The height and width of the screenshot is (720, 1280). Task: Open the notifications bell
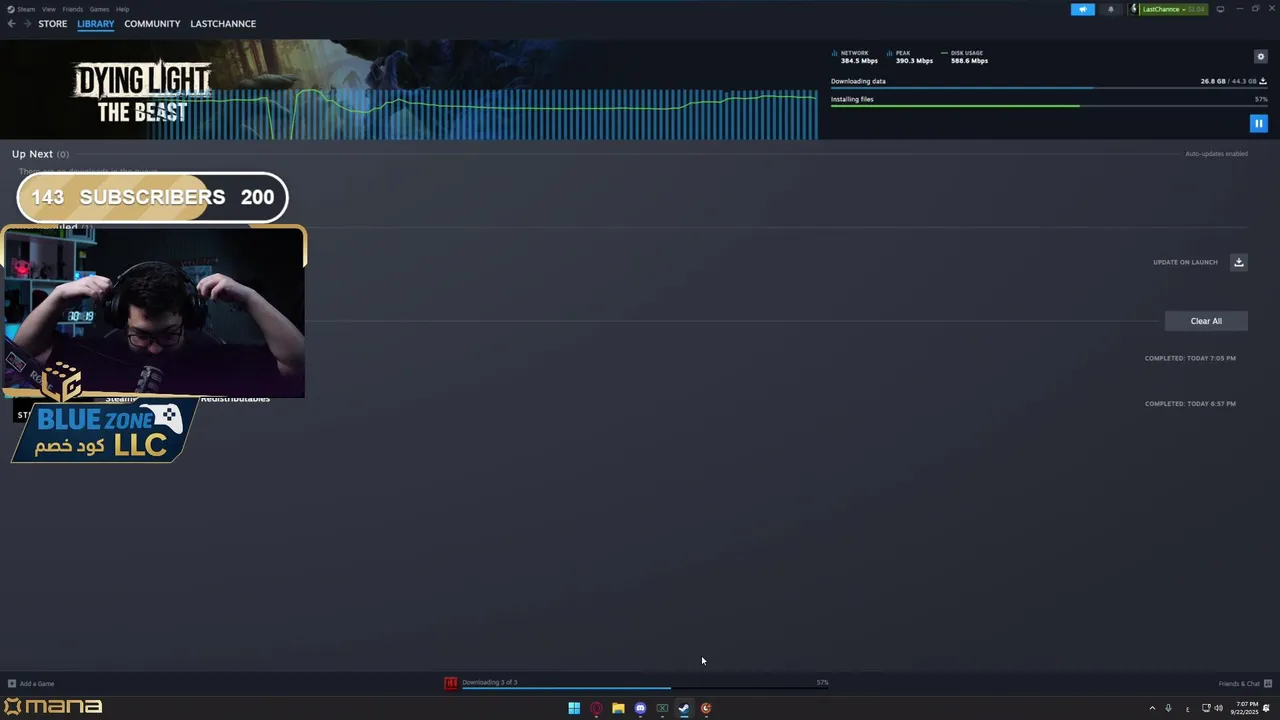click(1110, 9)
